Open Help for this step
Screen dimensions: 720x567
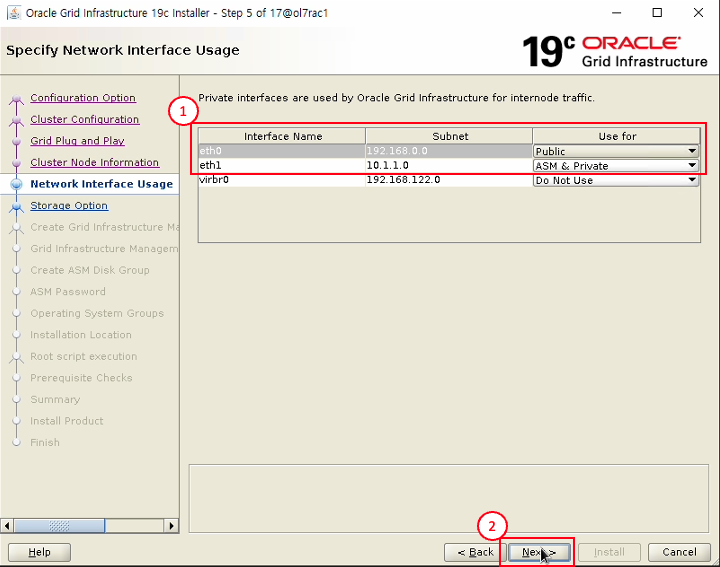coord(39,552)
